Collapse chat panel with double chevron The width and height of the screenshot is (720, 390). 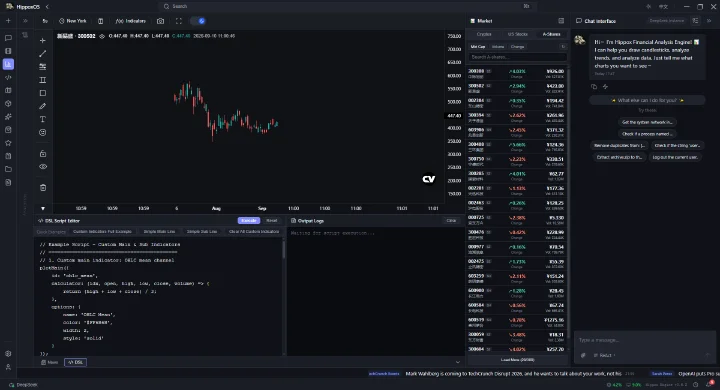tap(709, 21)
